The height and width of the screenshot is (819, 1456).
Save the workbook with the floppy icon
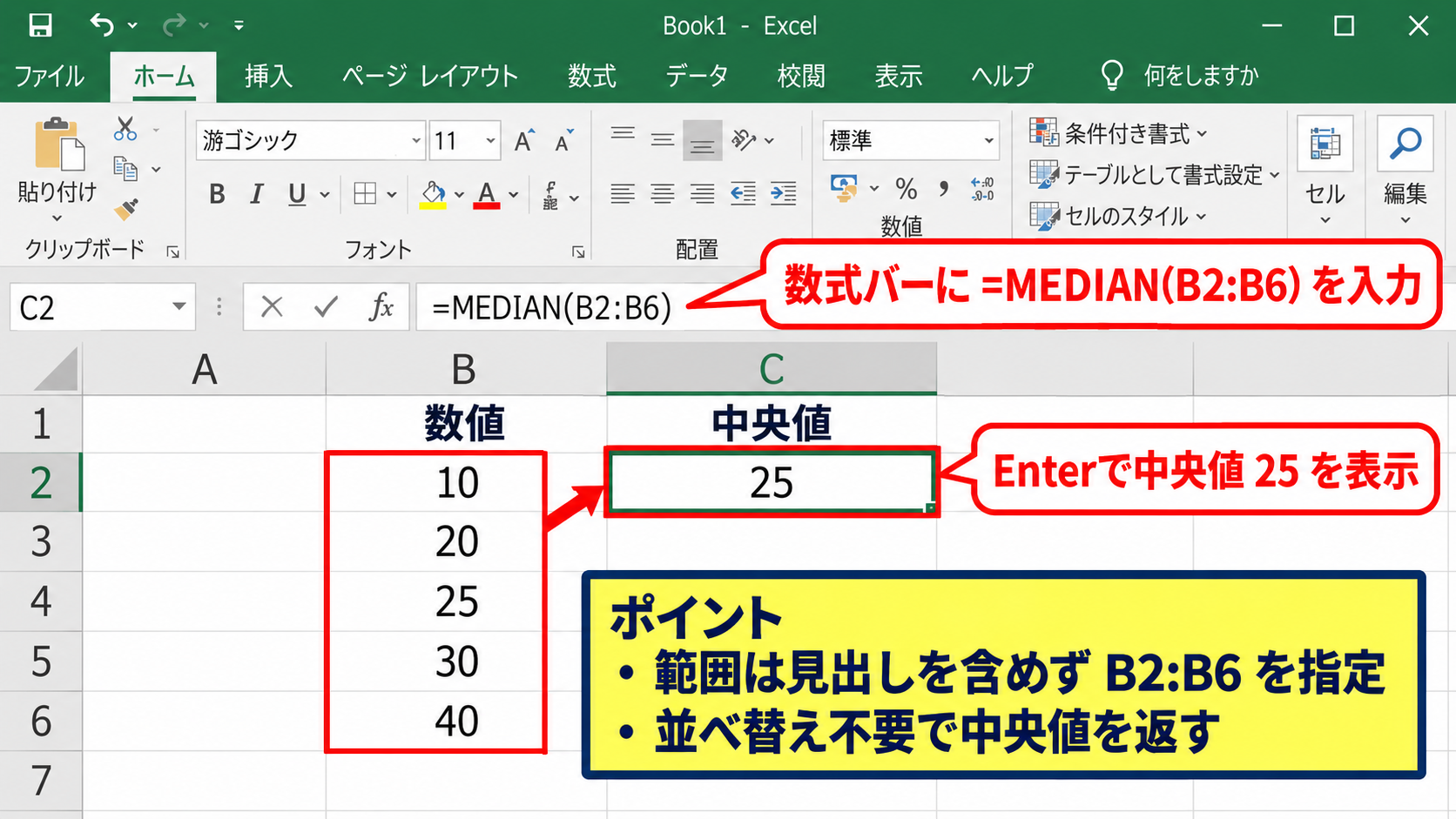pos(40,25)
